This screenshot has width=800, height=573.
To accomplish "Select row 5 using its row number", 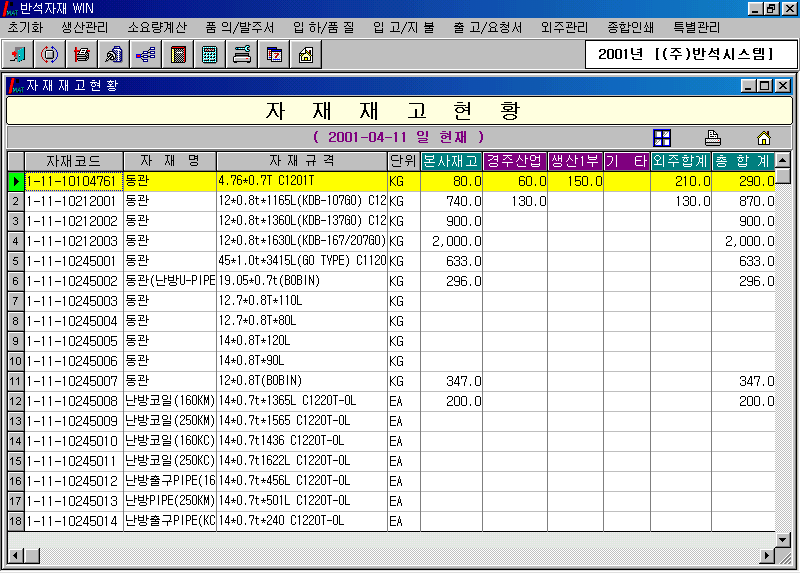I will tap(15, 261).
